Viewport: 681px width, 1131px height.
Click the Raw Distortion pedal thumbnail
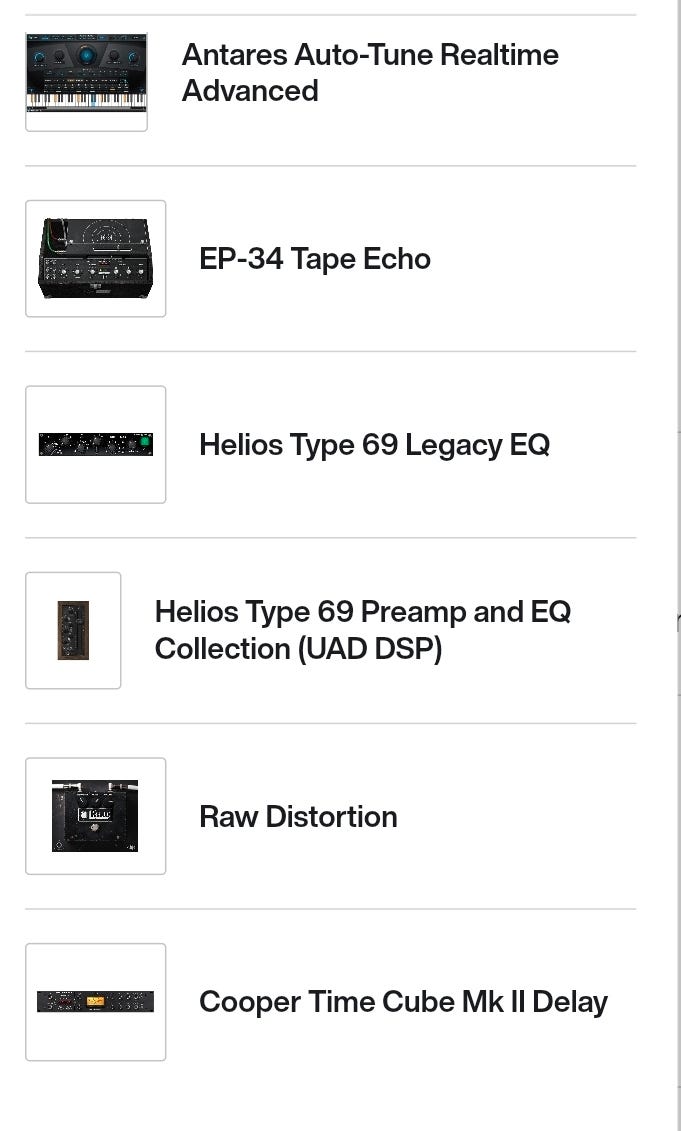[x=95, y=816]
